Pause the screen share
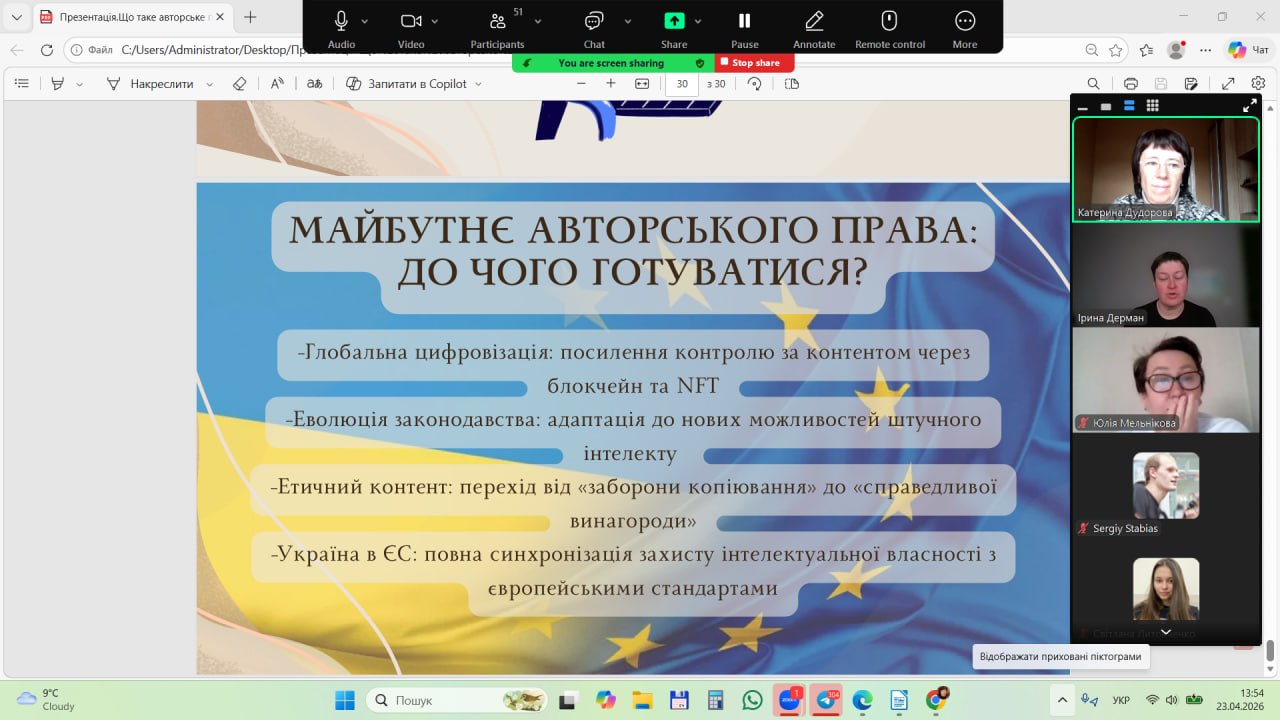The width and height of the screenshot is (1280, 720). (744, 22)
